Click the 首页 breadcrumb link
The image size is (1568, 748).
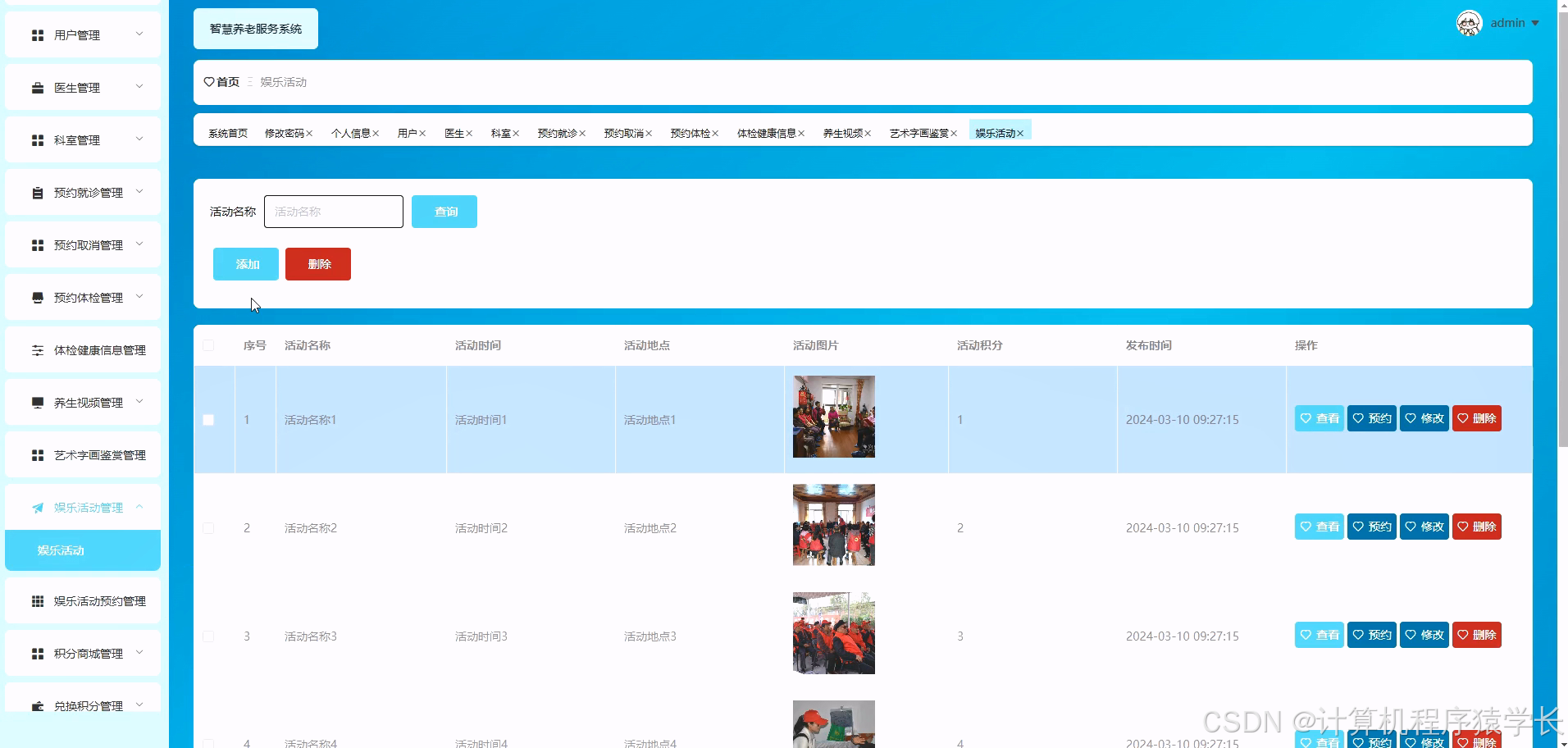click(x=228, y=82)
